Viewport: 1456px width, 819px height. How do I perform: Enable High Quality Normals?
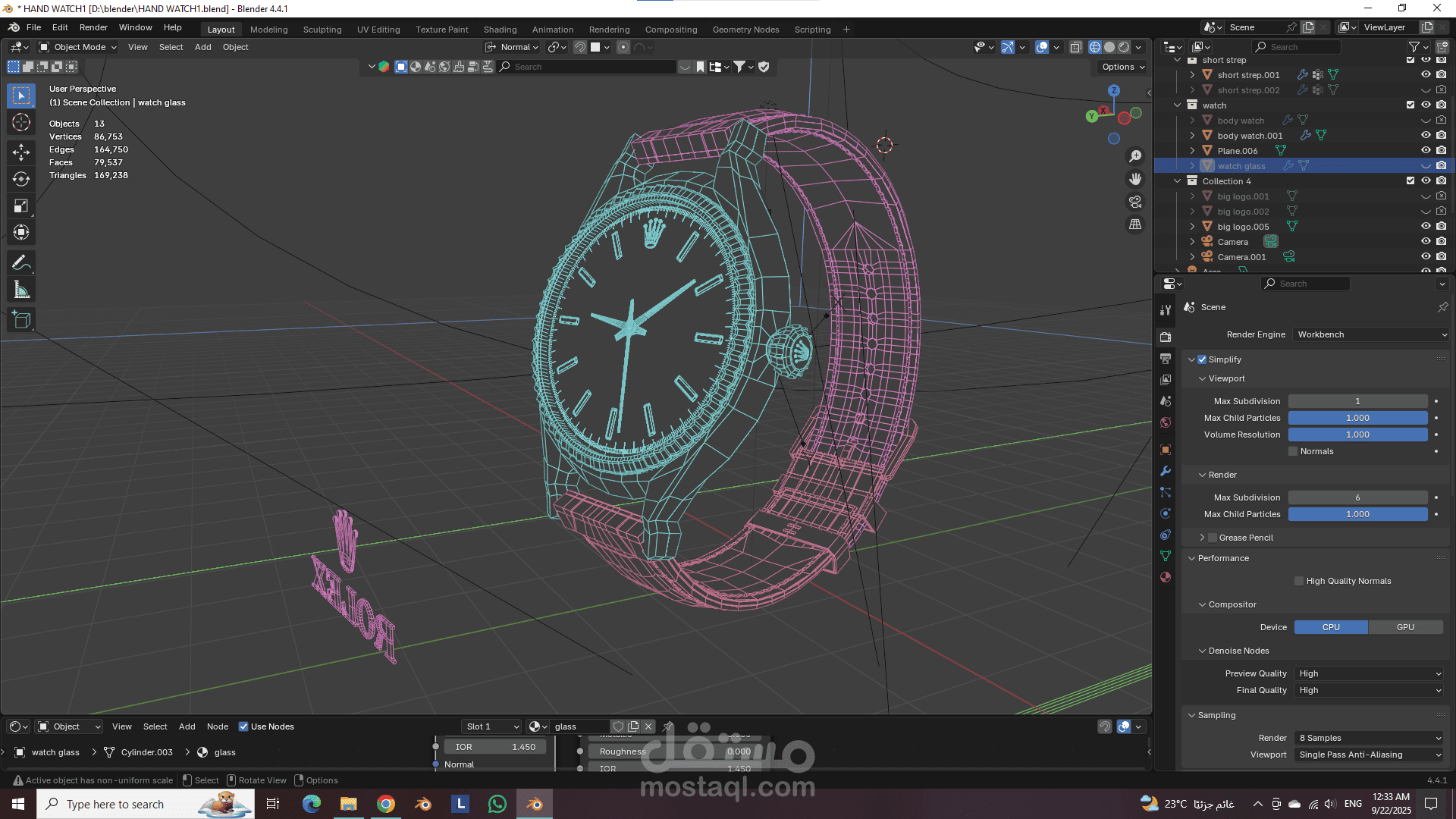click(x=1299, y=581)
